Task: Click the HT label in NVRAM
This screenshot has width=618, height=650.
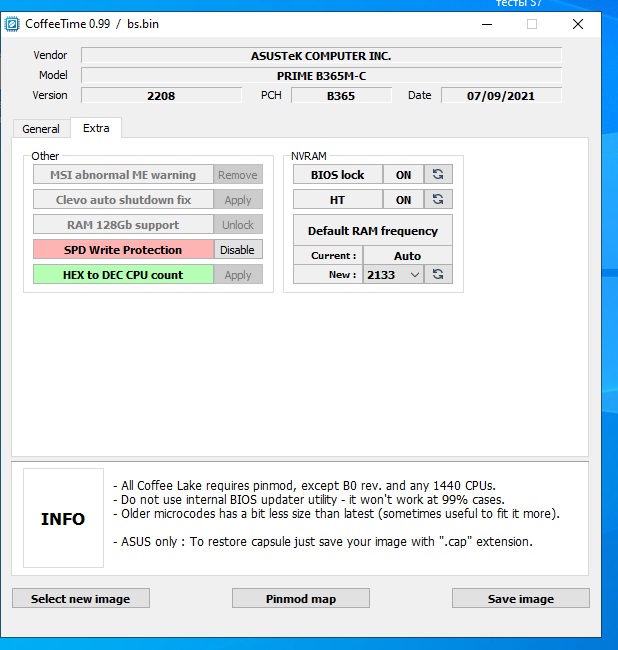Action: 337,199
